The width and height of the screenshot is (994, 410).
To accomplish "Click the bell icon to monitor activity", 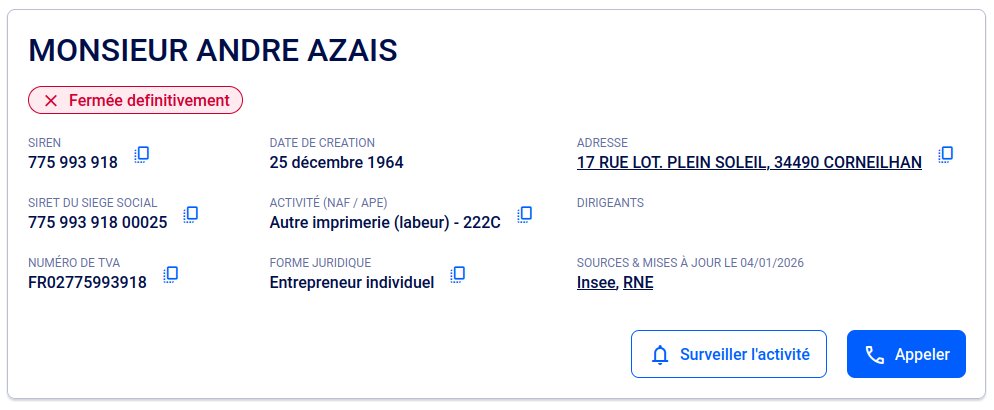I will pyautogui.click(x=660, y=355).
